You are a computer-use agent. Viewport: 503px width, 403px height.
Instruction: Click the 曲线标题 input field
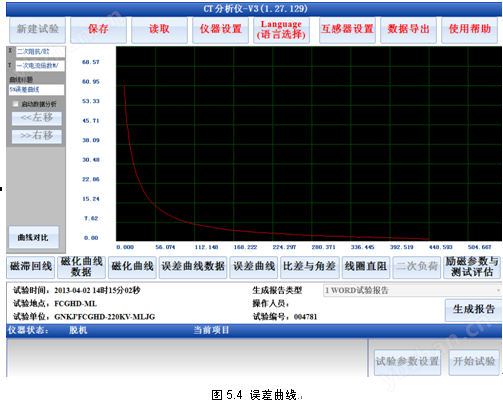[36, 90]
